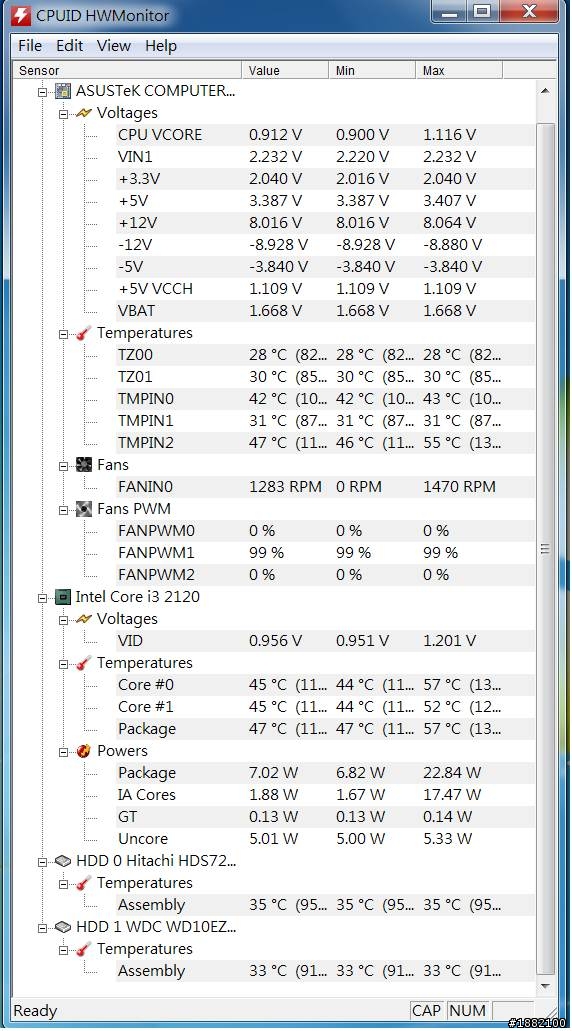Image resolution: width=572 pixels, height=1031 pixels.
Task: Select the VID voltage row
Action: point(325,640)
